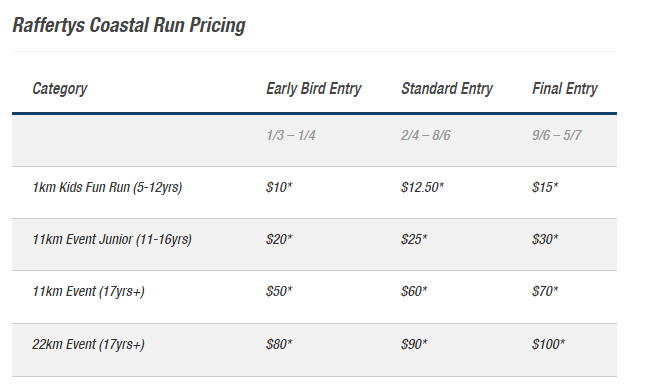Screen dimensions: 658x385
Task: Click the 11km Event (17yrs+) row label
Action: coord(89,291)
